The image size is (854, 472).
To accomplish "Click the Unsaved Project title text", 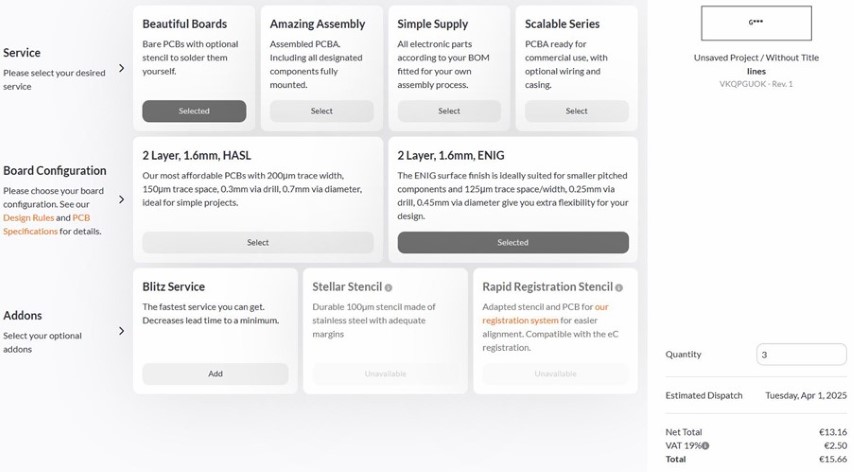I will coord(756,58).
